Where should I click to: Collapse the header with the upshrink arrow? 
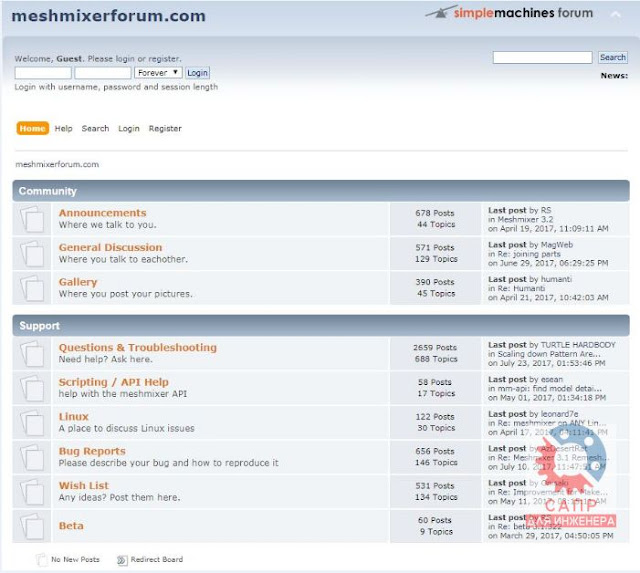click(x=616, y=15)
